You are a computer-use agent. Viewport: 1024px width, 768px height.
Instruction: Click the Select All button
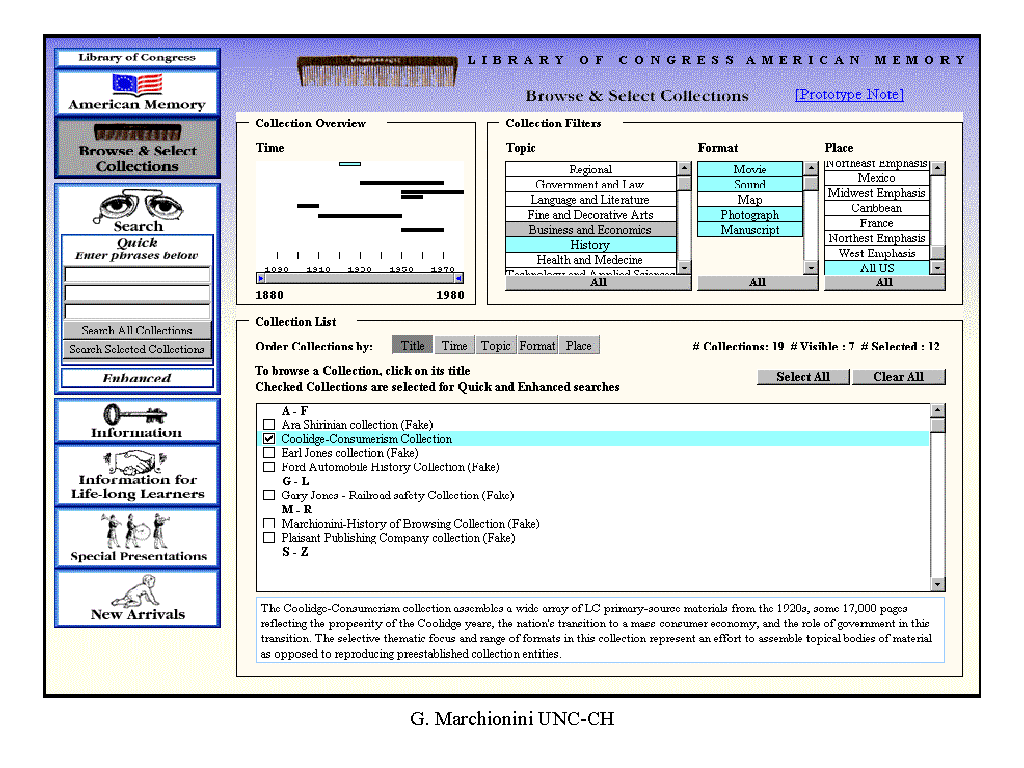coord(803,377)
